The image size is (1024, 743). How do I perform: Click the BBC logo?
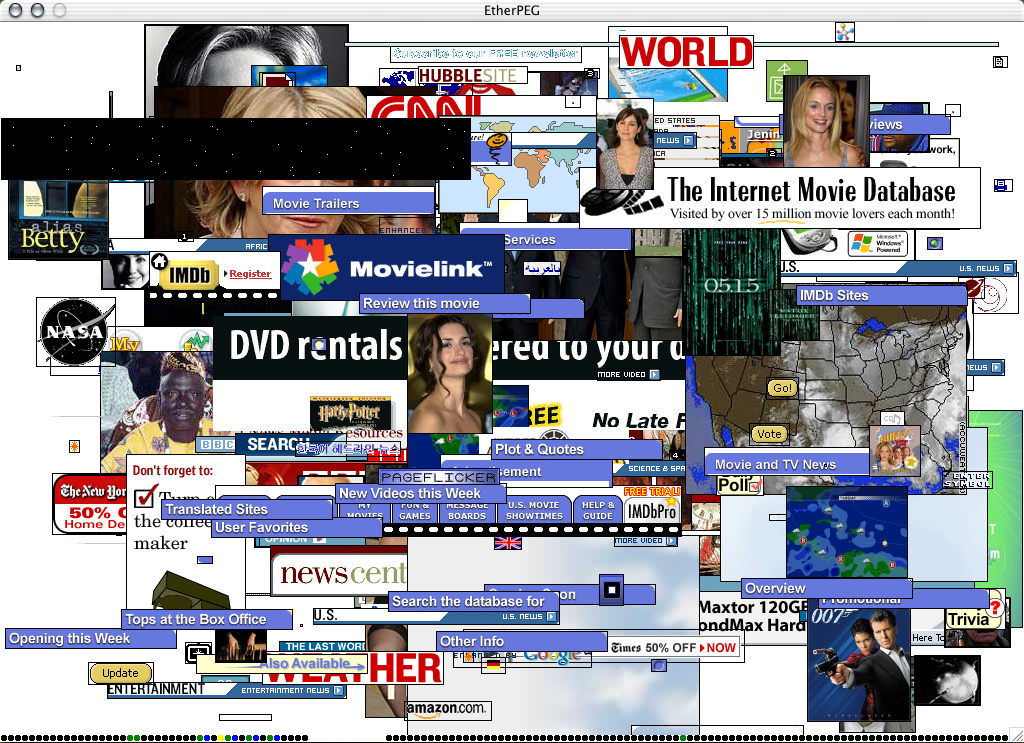(217, 445)
